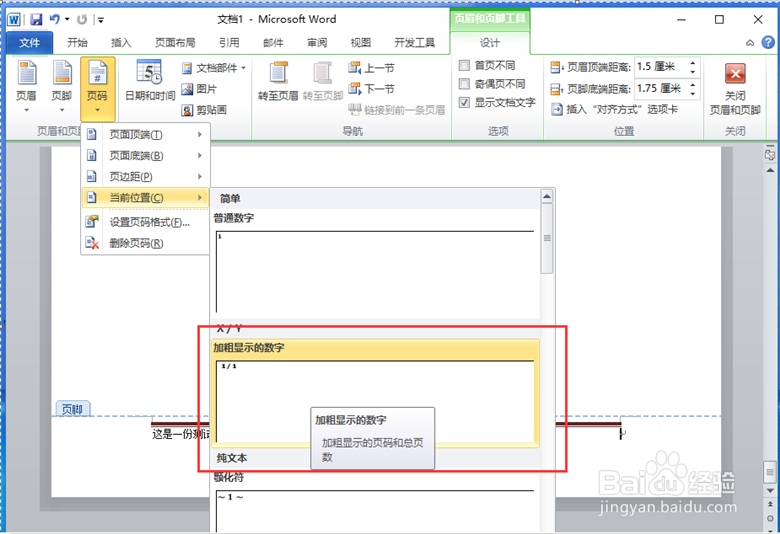
Task: Select the 加粗显示的数字 page number style
Action: (x=375, y=394)
